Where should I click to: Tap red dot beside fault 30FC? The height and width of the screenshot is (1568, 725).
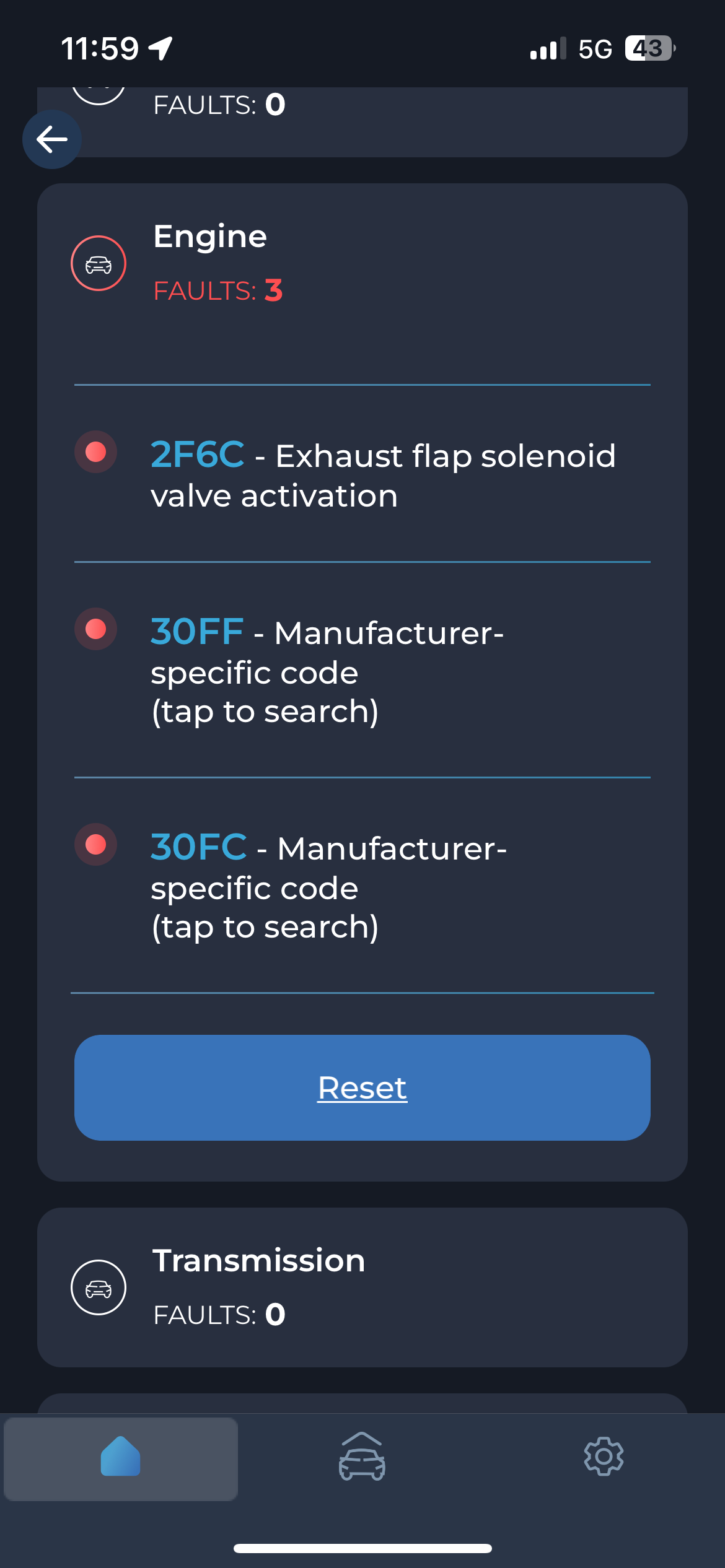click(x=96, y=845)
